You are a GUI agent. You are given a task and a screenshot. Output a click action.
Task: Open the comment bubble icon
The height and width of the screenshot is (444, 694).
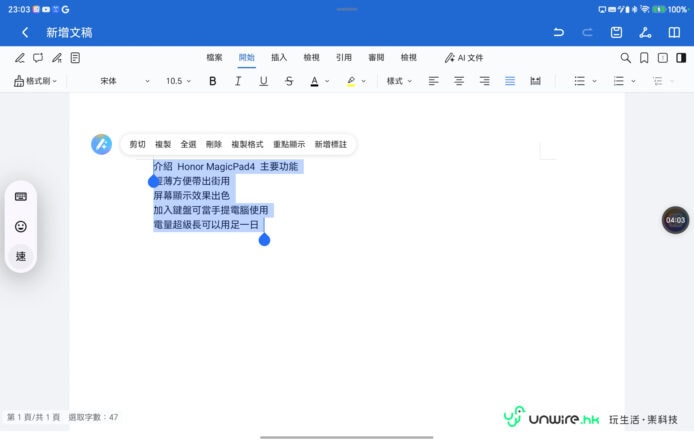pos(38,58)
